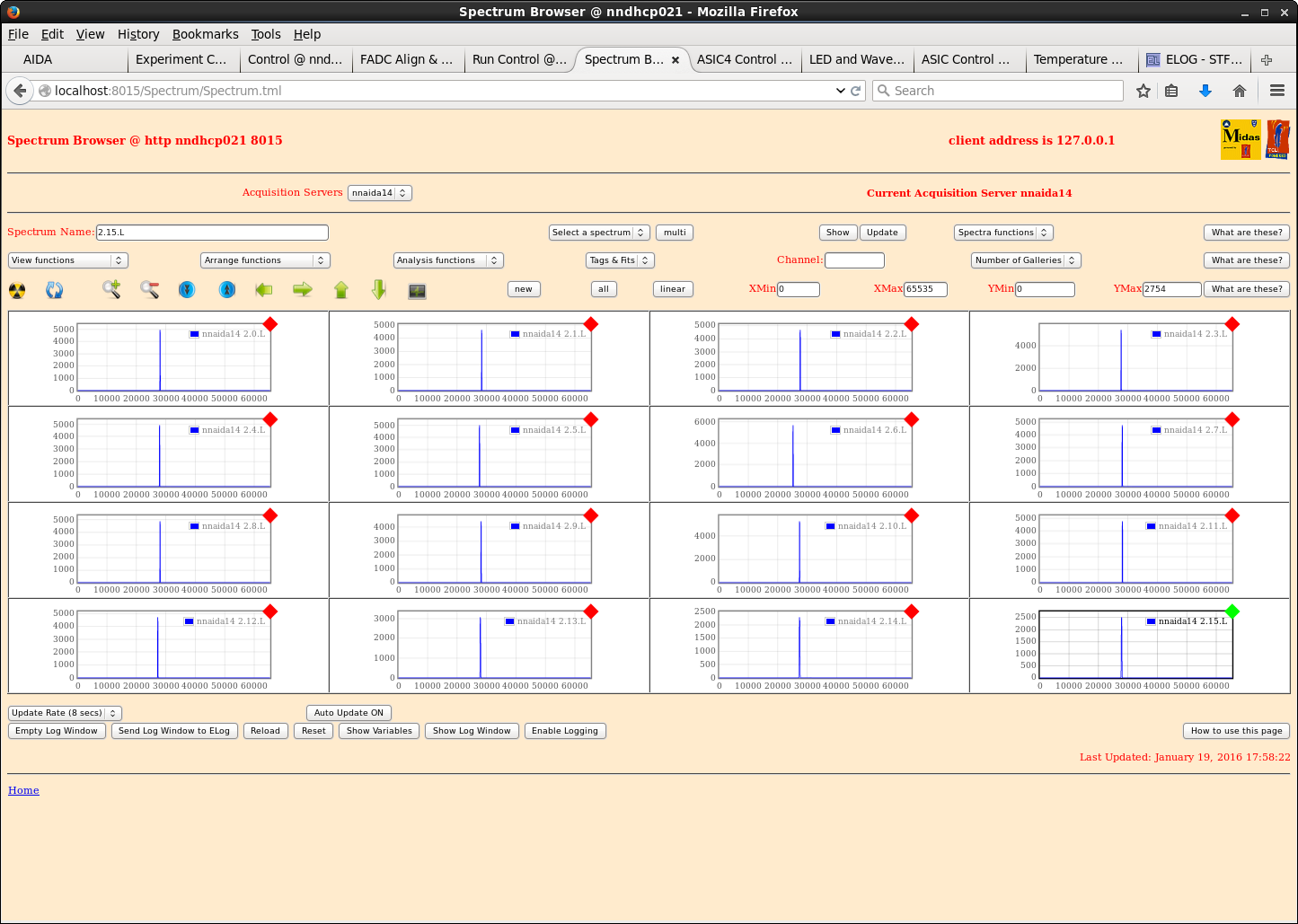Click the yellow radiation symbol icon
The image size is (1298, 924).
(17, 290)
